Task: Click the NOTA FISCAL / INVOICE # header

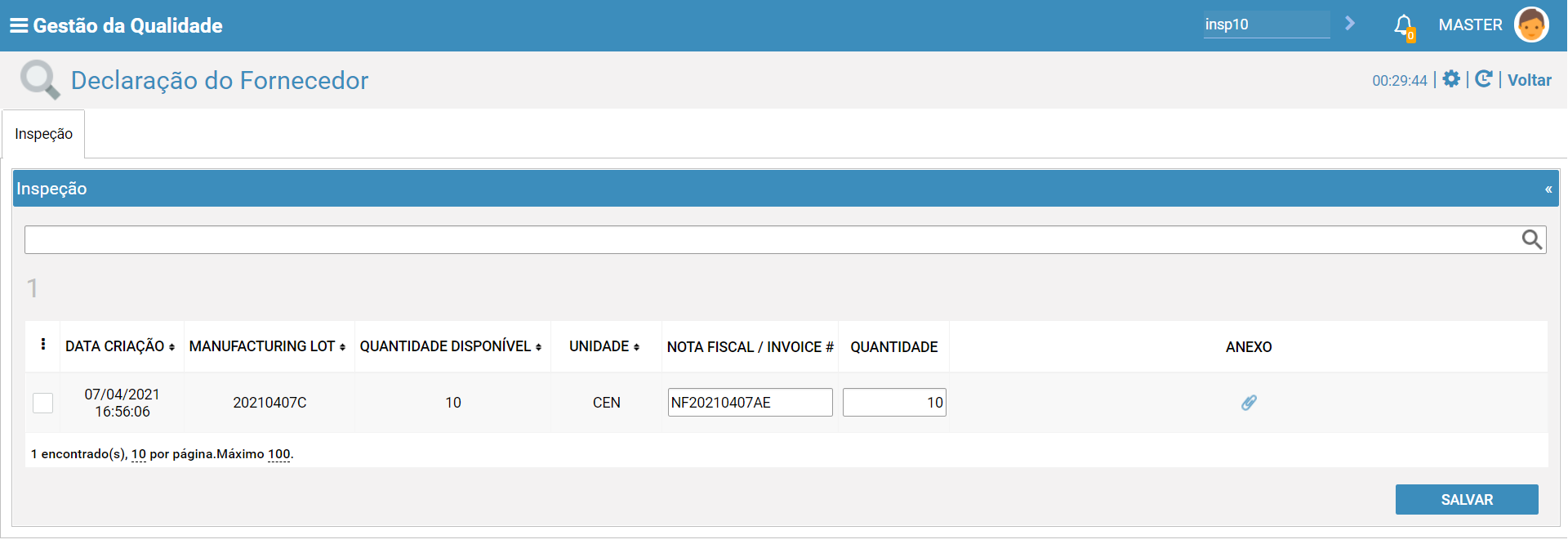Action: coord(750,347)
